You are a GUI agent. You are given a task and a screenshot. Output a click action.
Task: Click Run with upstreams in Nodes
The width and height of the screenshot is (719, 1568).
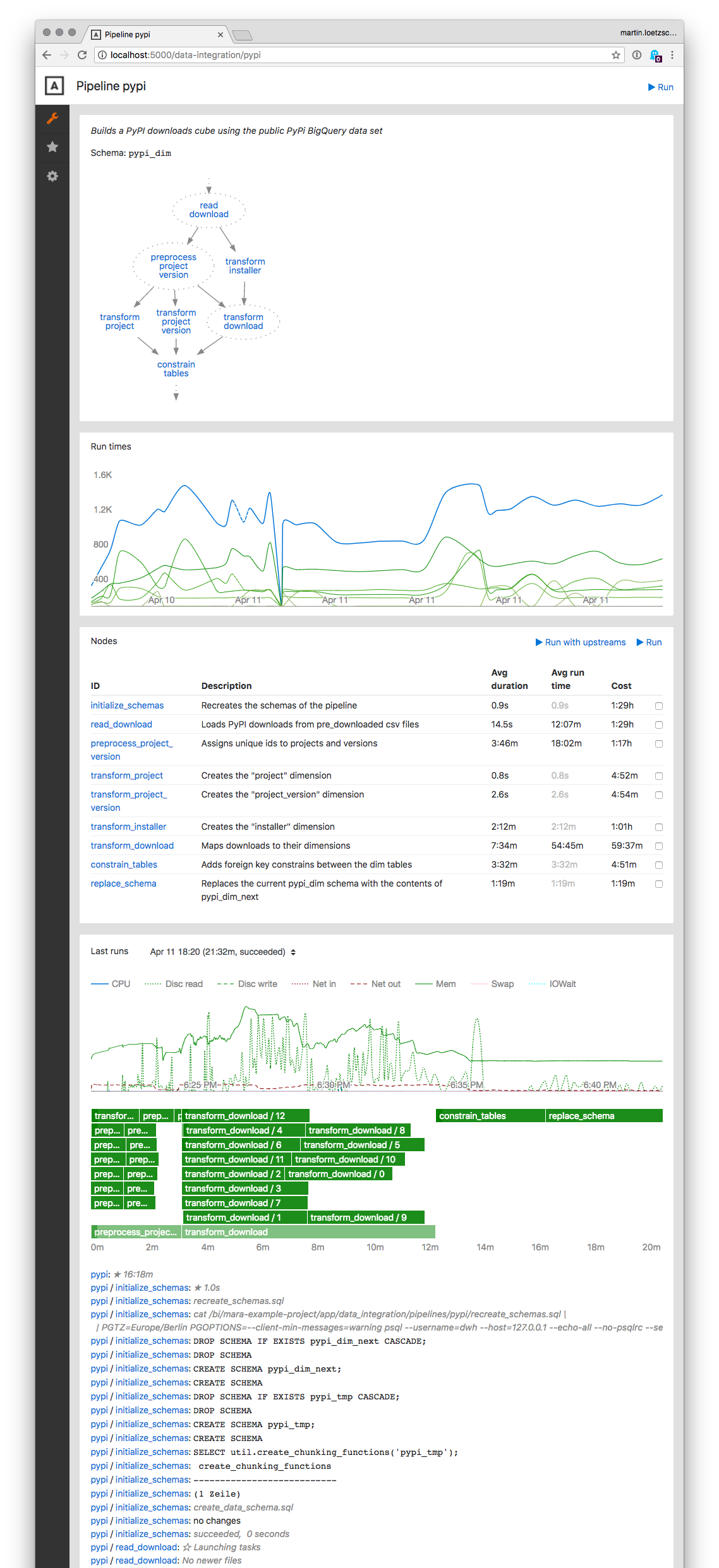click(x=581, y=642)
